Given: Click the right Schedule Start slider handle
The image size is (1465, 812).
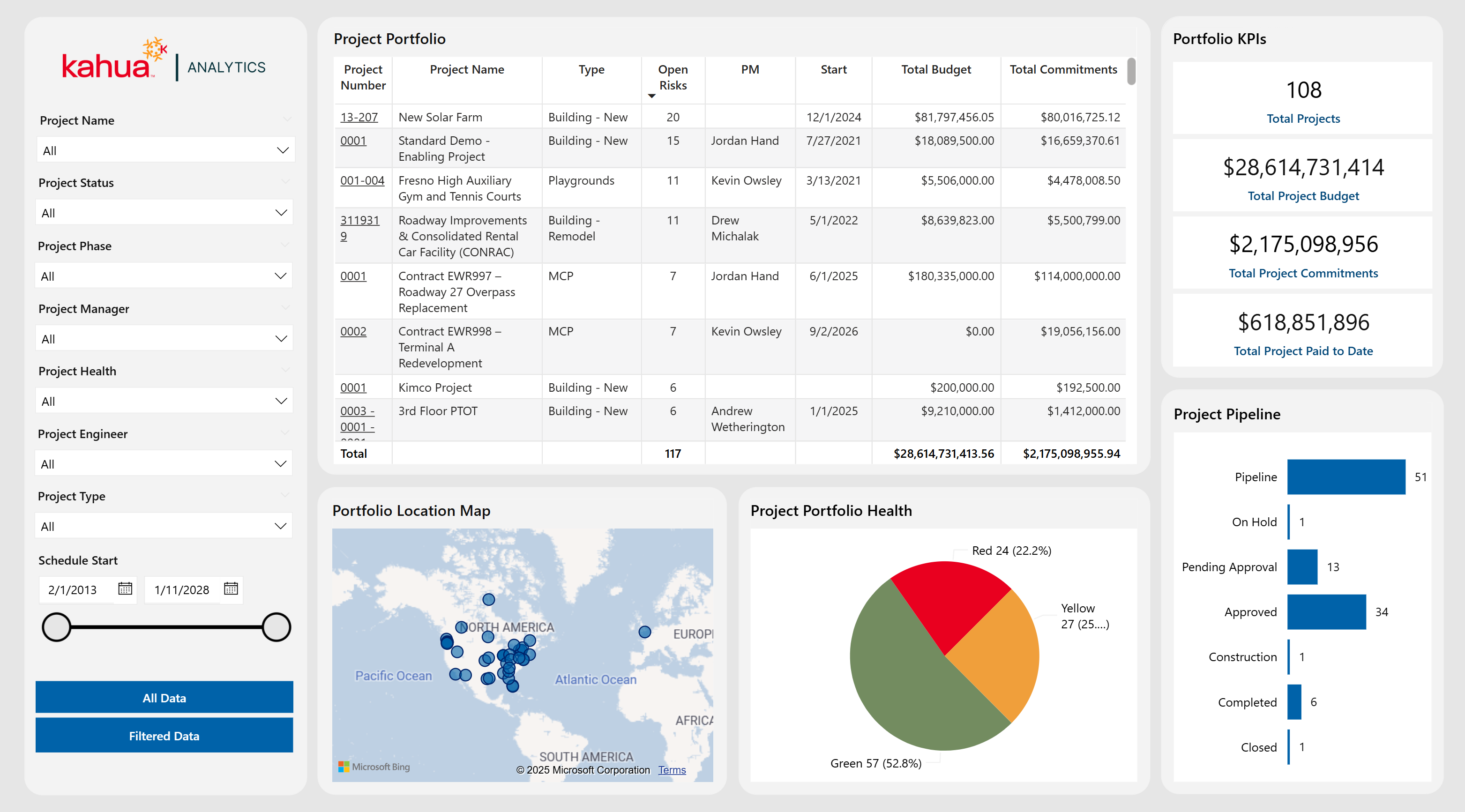Looking at the screenshot, I should [x=277, y=627].
